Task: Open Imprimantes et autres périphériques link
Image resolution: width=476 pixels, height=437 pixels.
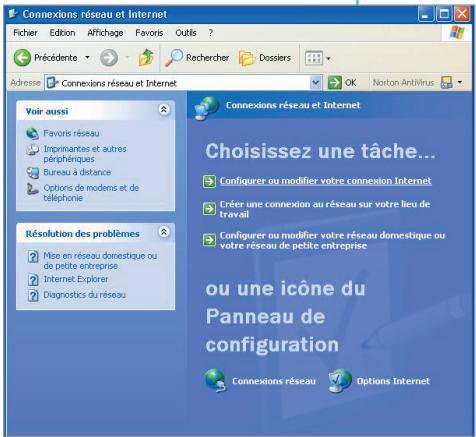Action: click(85, 154)
